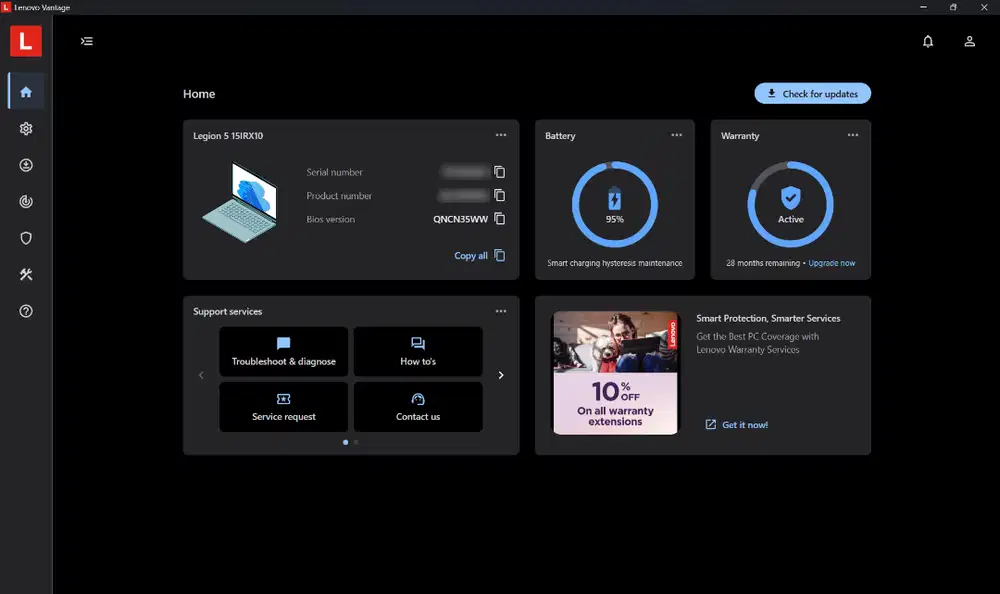Select second support services page dot
This screenshot has width=1000, height=594.
356,442
